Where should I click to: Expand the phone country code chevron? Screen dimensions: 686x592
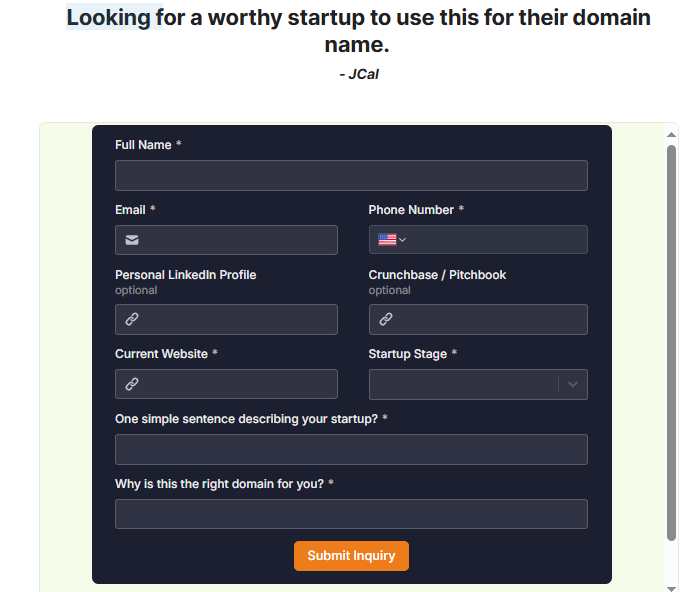tap(402, 240)
